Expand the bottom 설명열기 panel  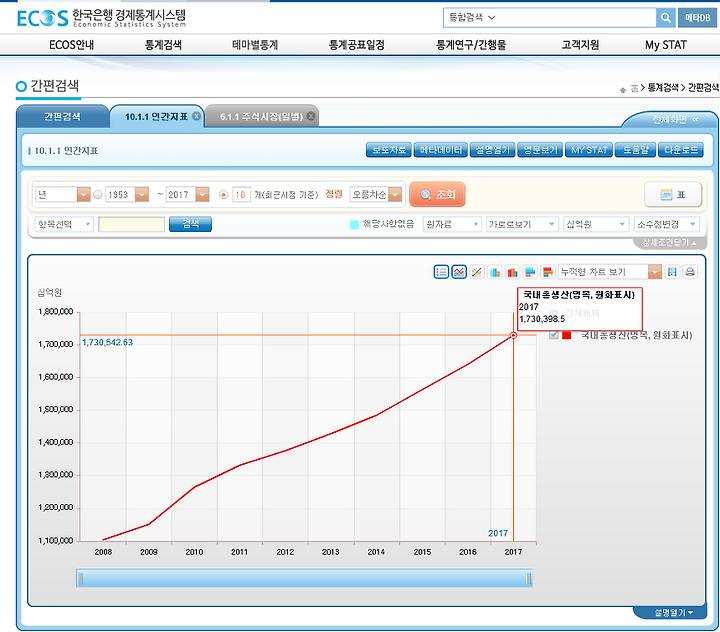pyautogui.click(x=673, y=613)
